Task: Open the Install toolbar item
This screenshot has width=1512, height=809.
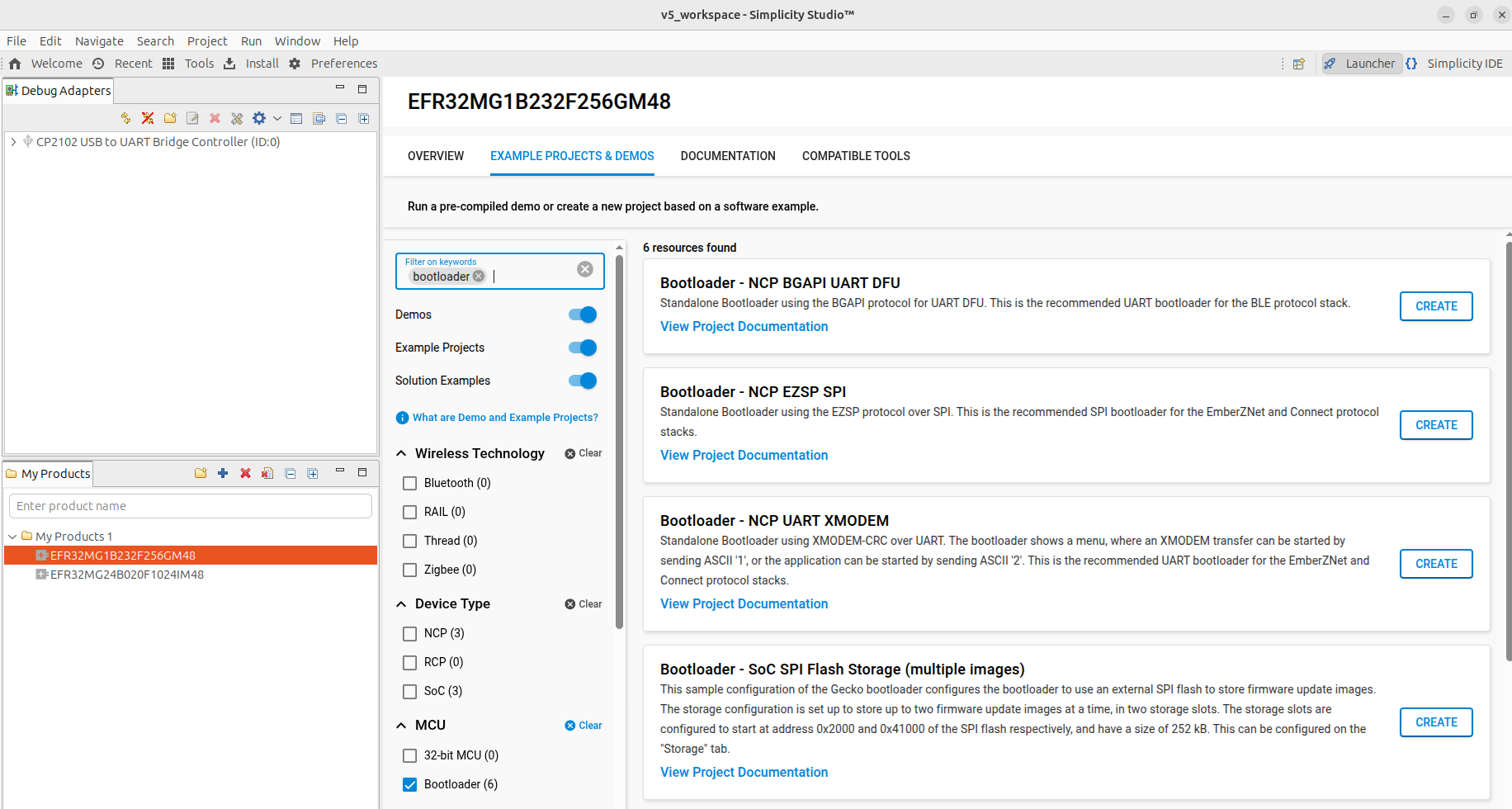Action: pyautogui.click(x=252, y=64)
